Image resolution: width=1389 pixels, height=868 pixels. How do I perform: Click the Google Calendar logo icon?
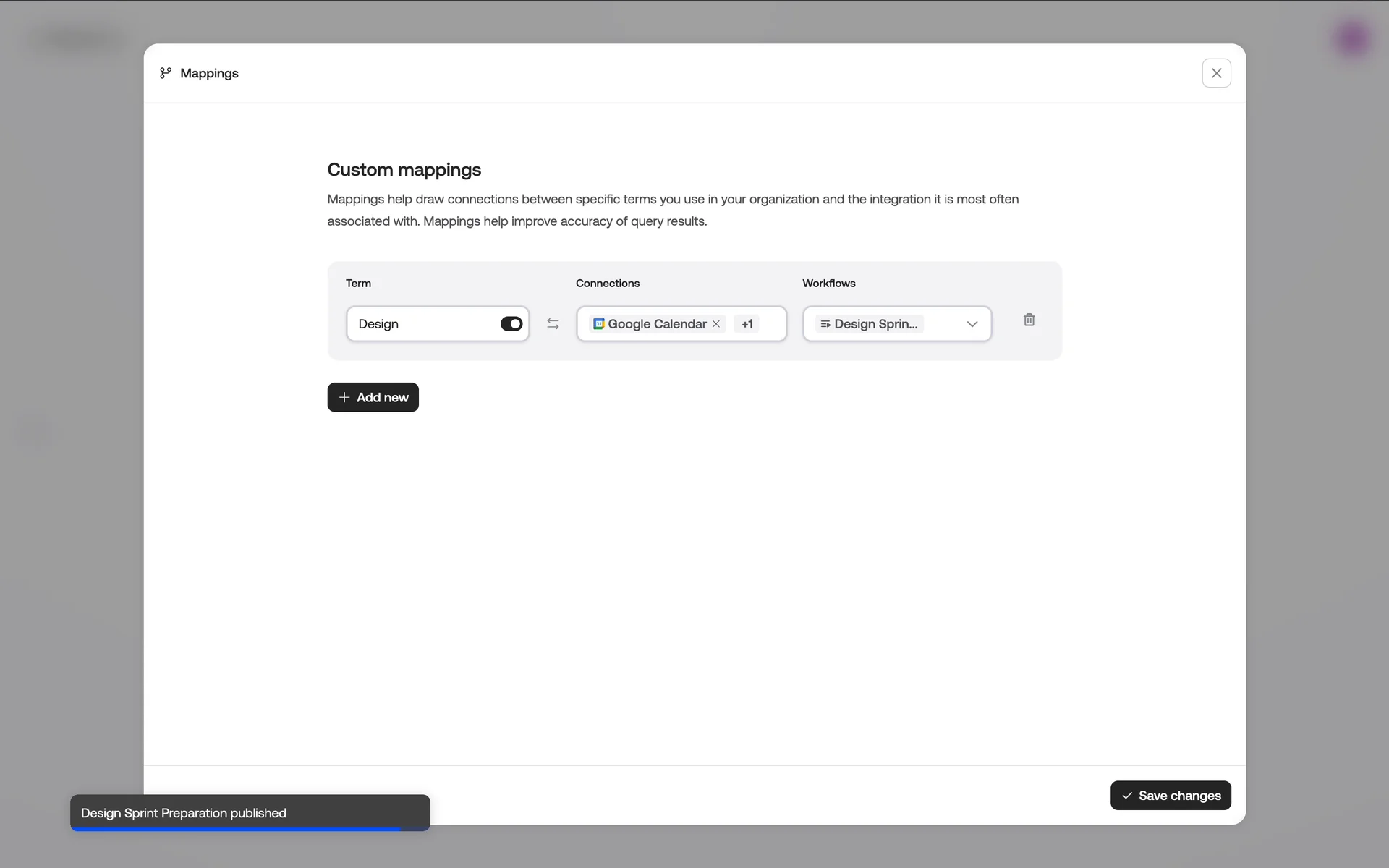point(599,324)
